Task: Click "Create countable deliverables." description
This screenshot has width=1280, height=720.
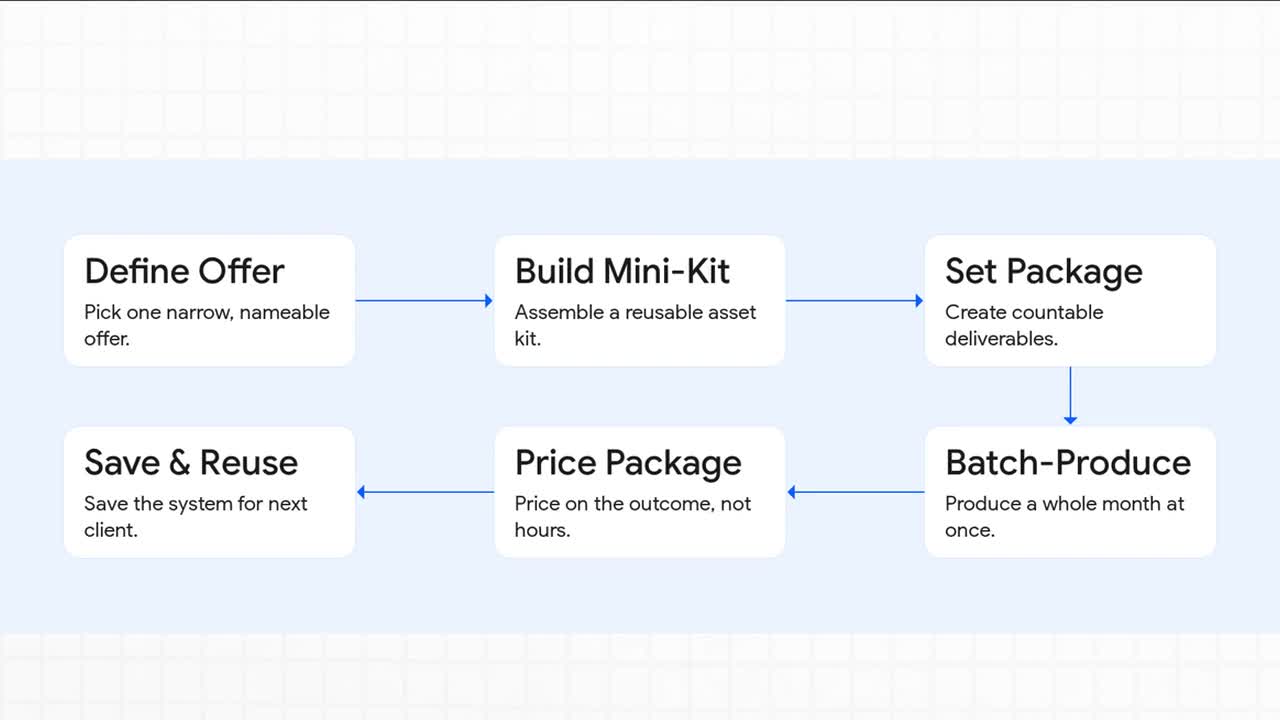Action: 1024,325
